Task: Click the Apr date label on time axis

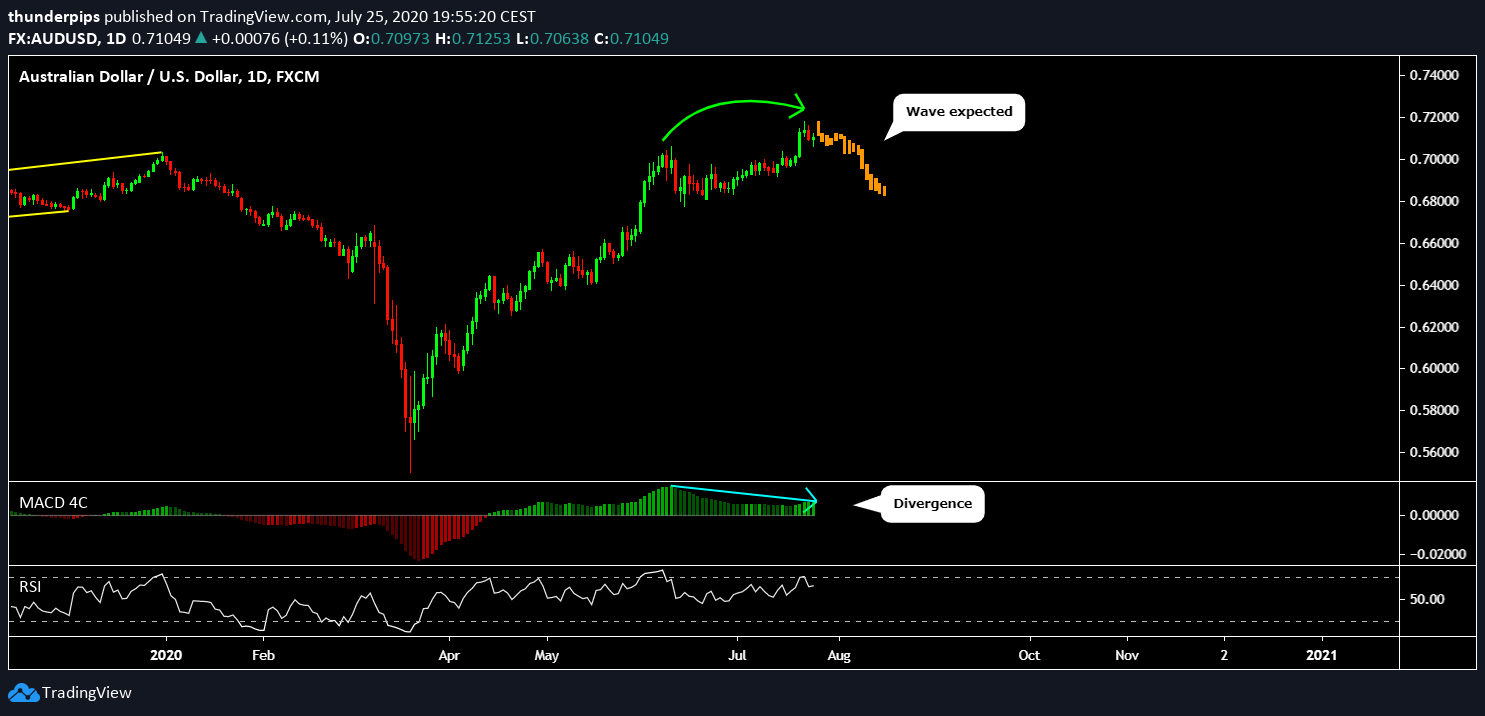Action: point(449,655)
